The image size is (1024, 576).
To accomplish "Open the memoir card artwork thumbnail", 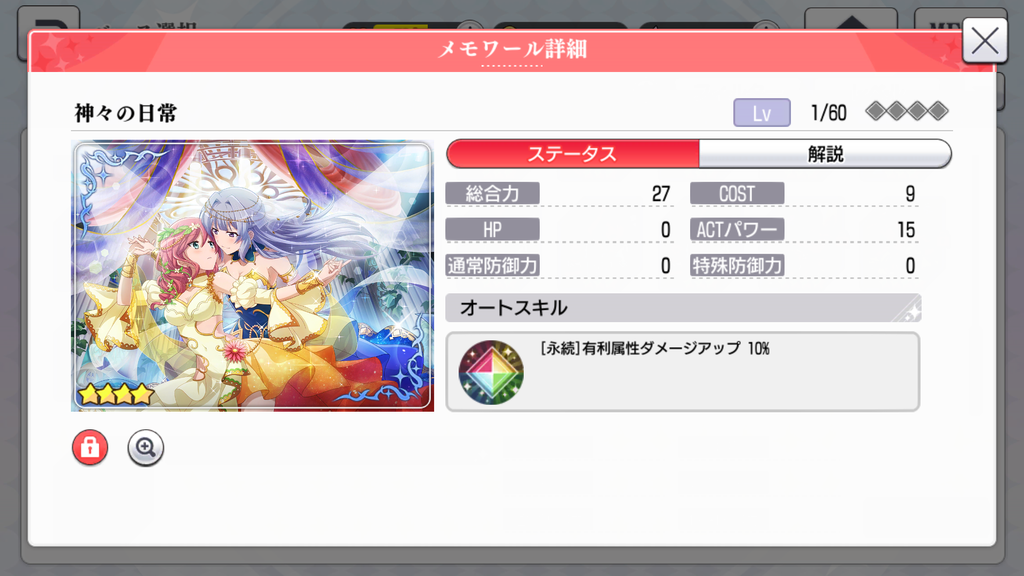I will (x=252, y=276).
